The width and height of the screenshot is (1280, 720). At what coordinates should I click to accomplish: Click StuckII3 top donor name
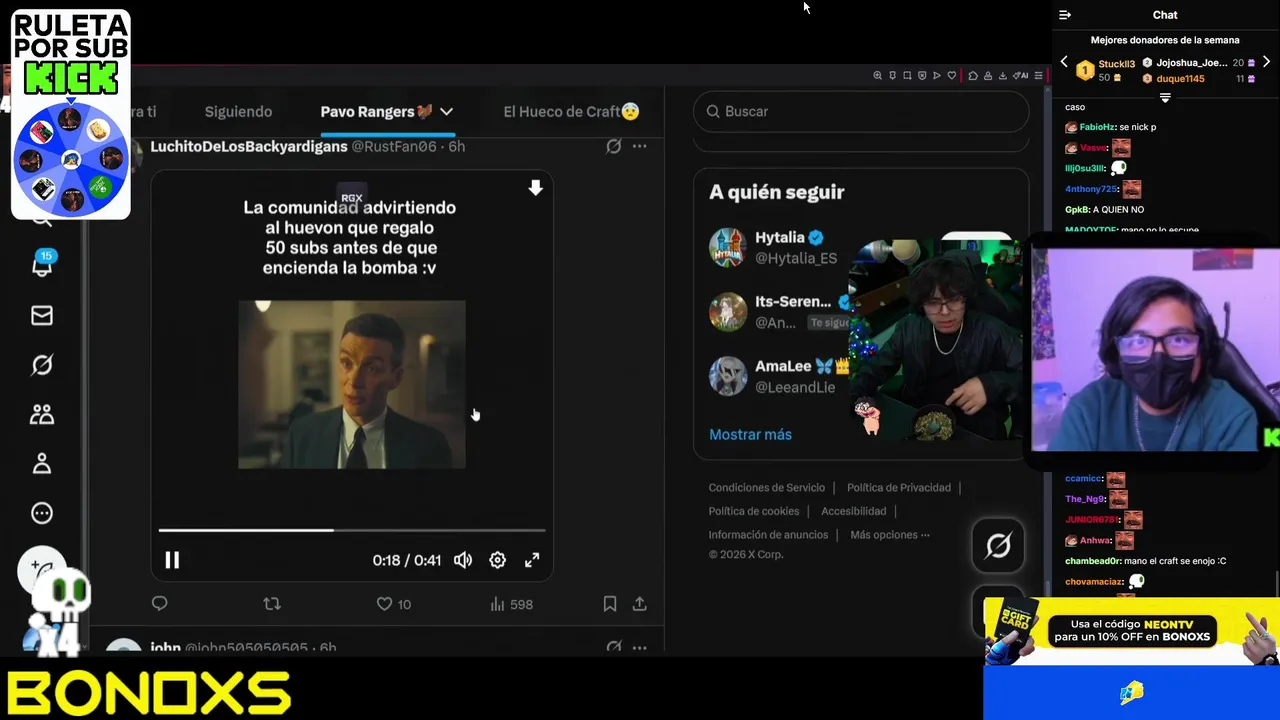click(x=1116, y=64)
